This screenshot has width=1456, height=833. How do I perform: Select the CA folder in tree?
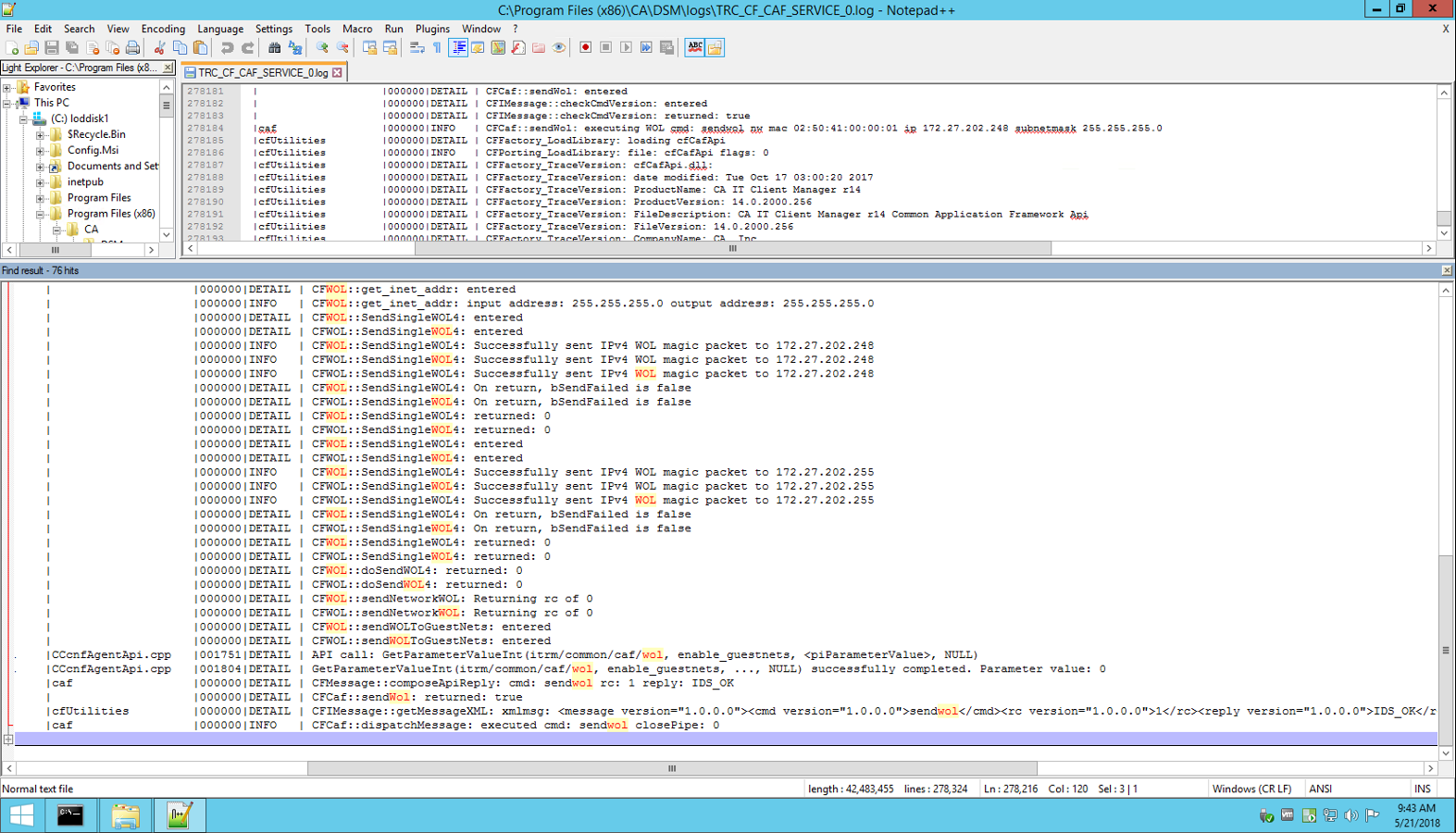(91, 229)
